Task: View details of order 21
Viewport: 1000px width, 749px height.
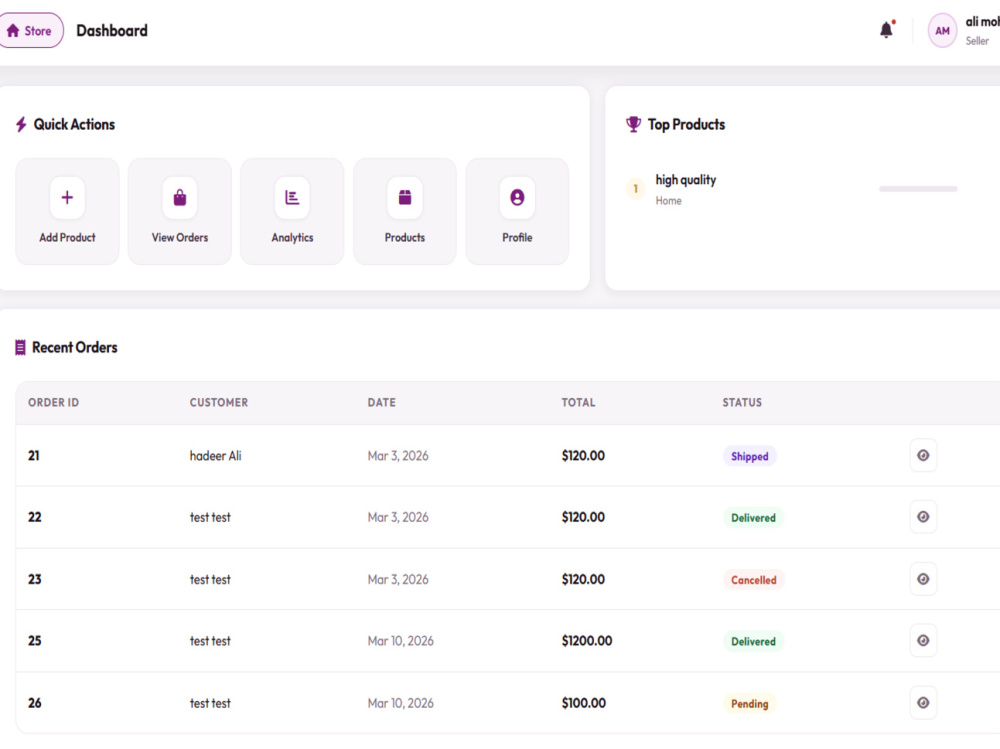Action: [x=923, y=456]
